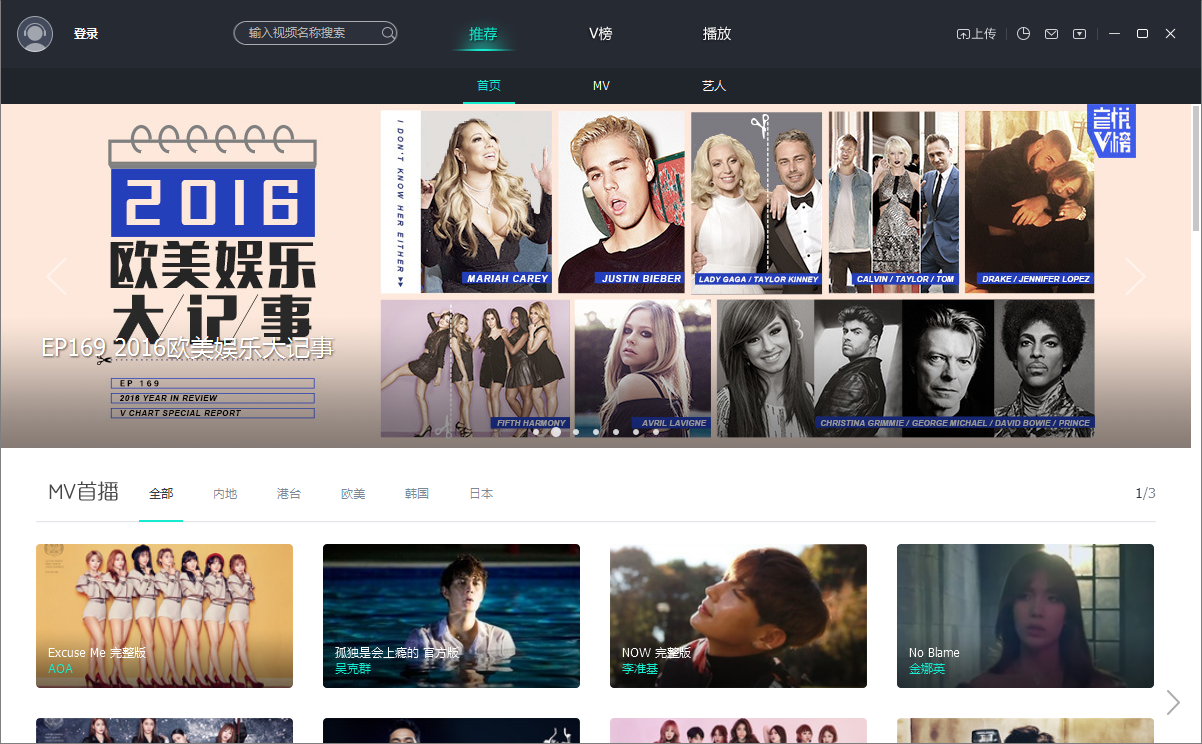Select the sixth banner carousel dot

click(x=636, y=432)
